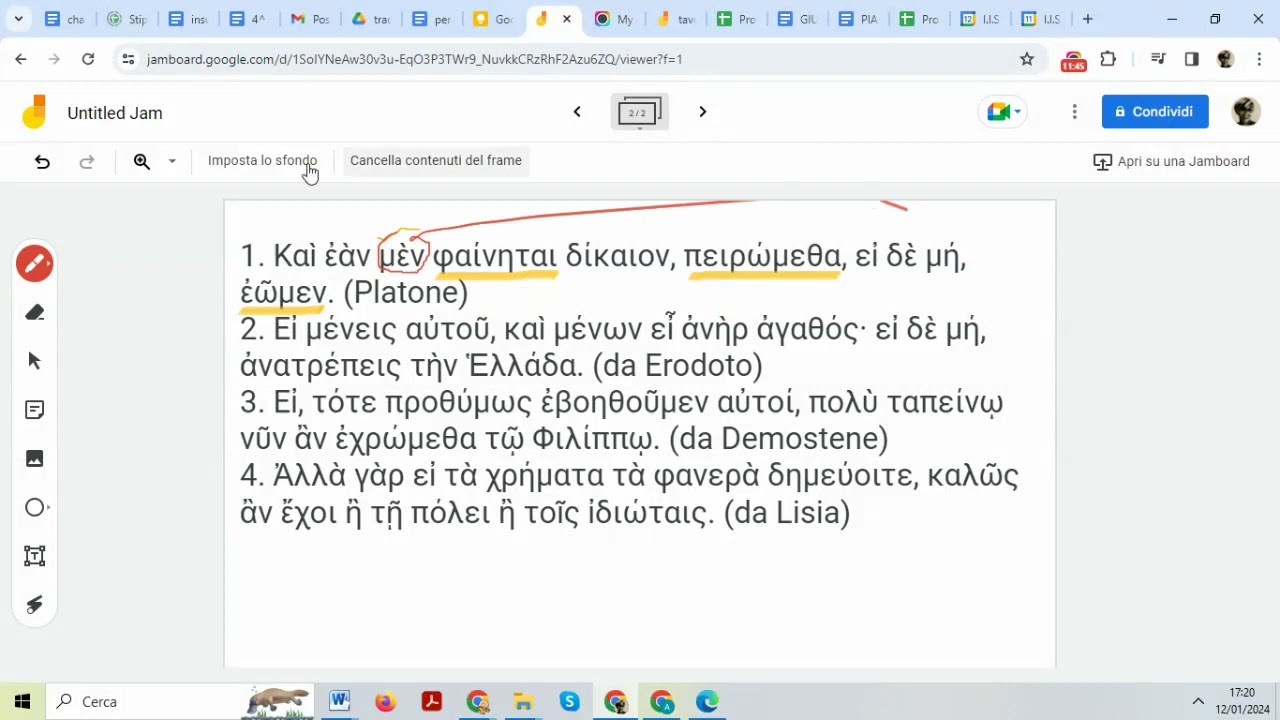The image size is (1280, 720).
Task: Go to the previous frame
Action: 577,112
